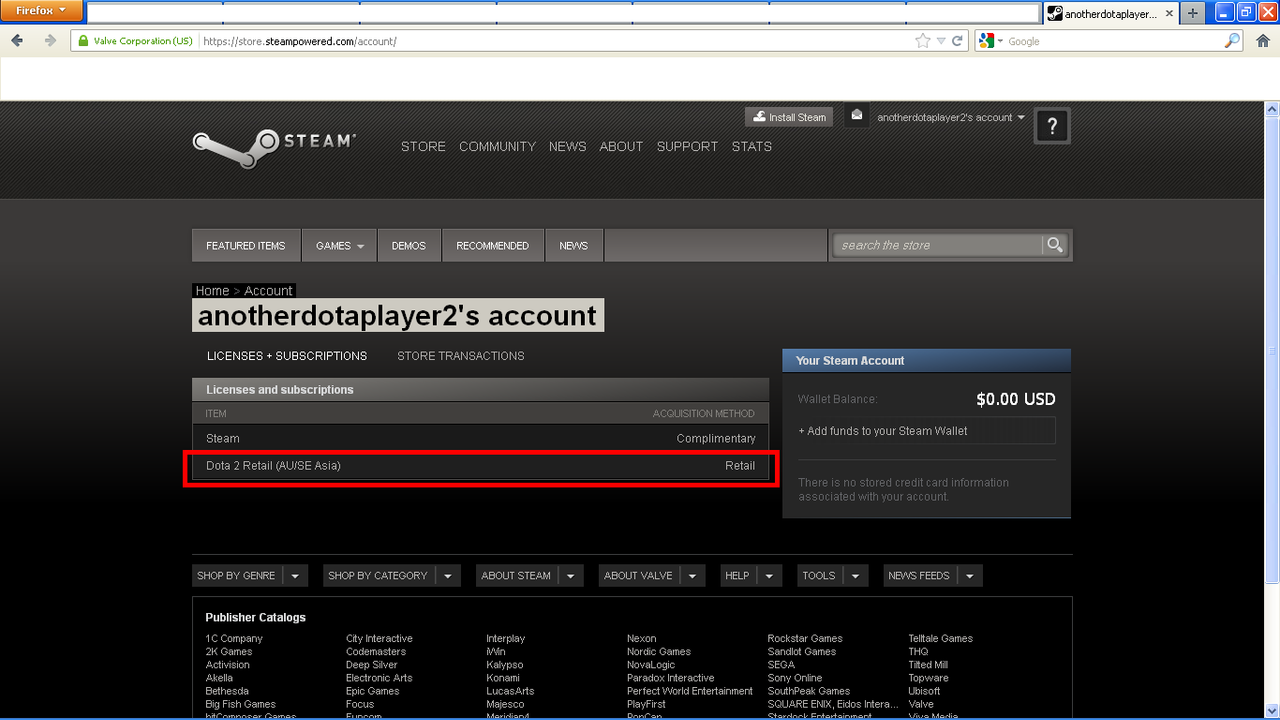Select the anotherdotaplayer browser tab
The height and width of the screenshot is (720, 1280).
click(1109, 13)
